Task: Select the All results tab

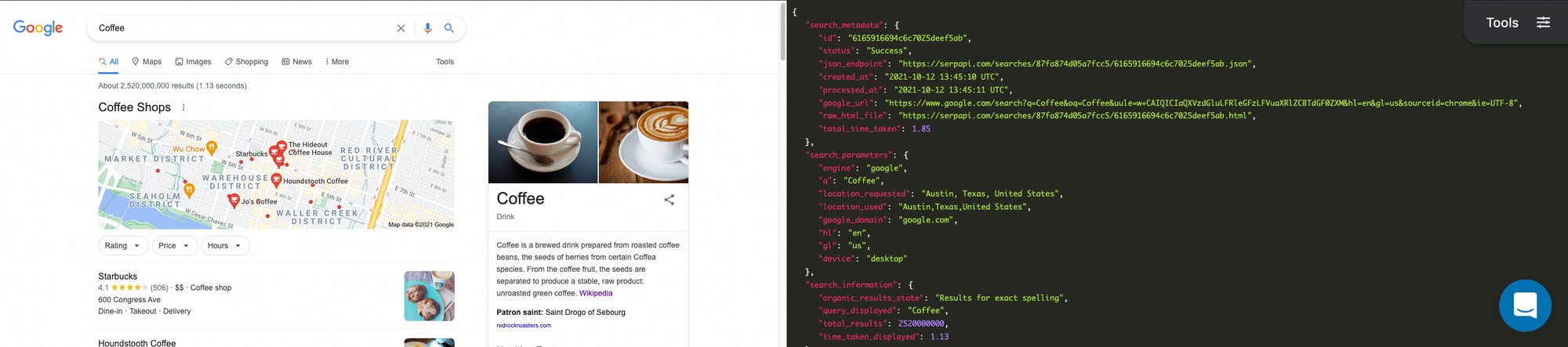Action: pos(108,62)
